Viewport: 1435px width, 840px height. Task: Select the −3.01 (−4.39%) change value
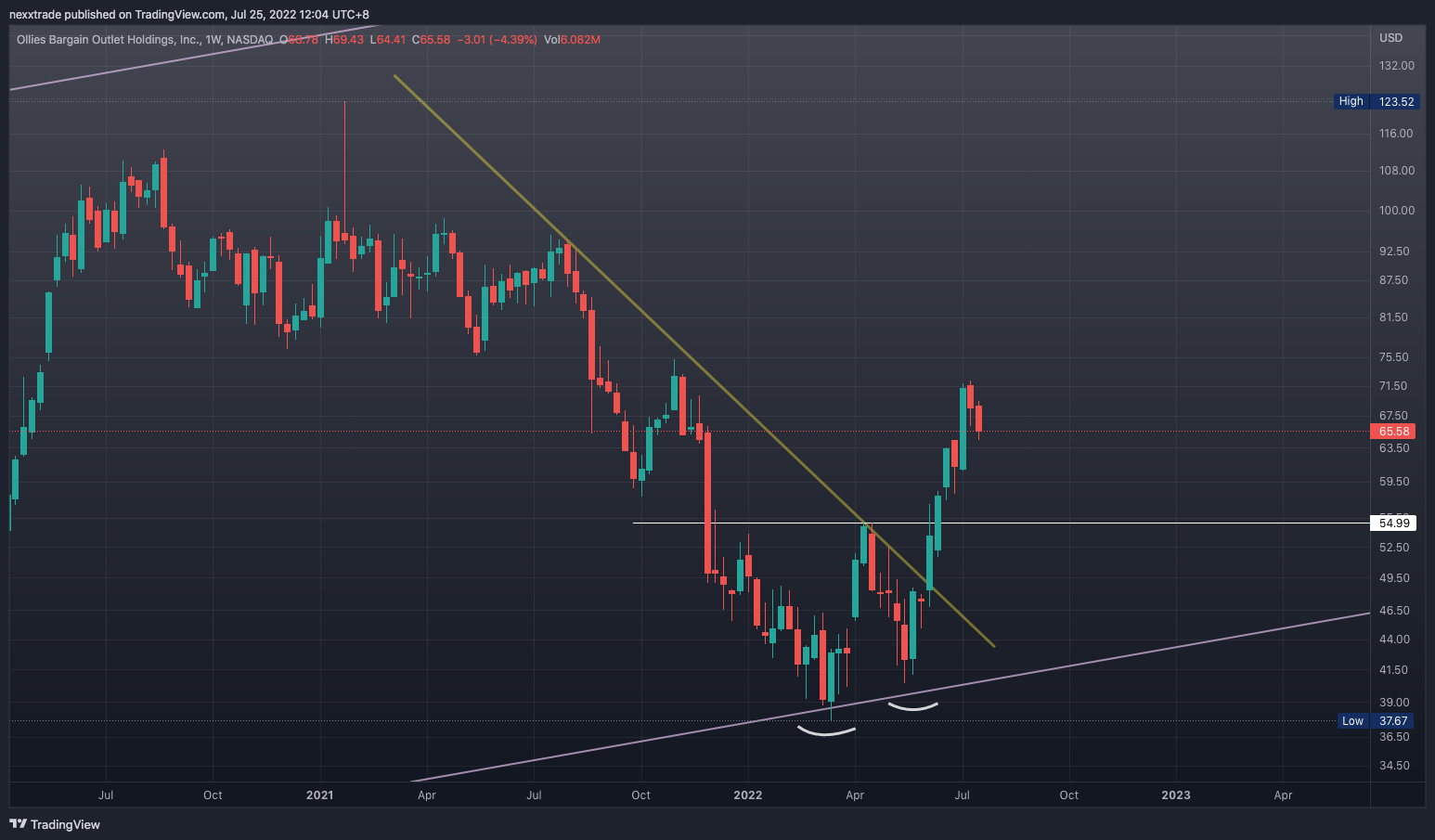pyautogui.click(x=497, y=40)
